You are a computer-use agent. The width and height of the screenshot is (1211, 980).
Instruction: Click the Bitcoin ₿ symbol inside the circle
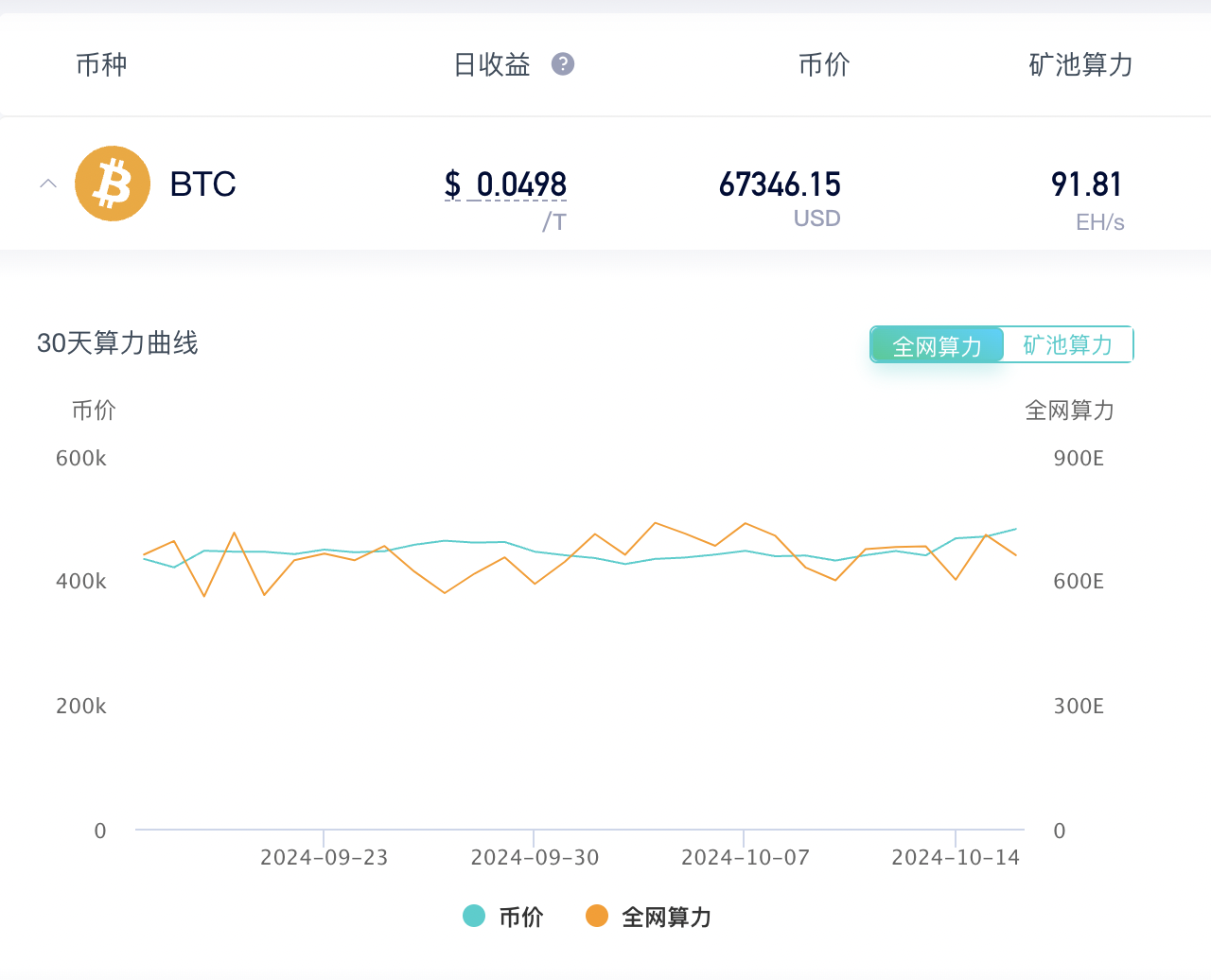[113, 183]
